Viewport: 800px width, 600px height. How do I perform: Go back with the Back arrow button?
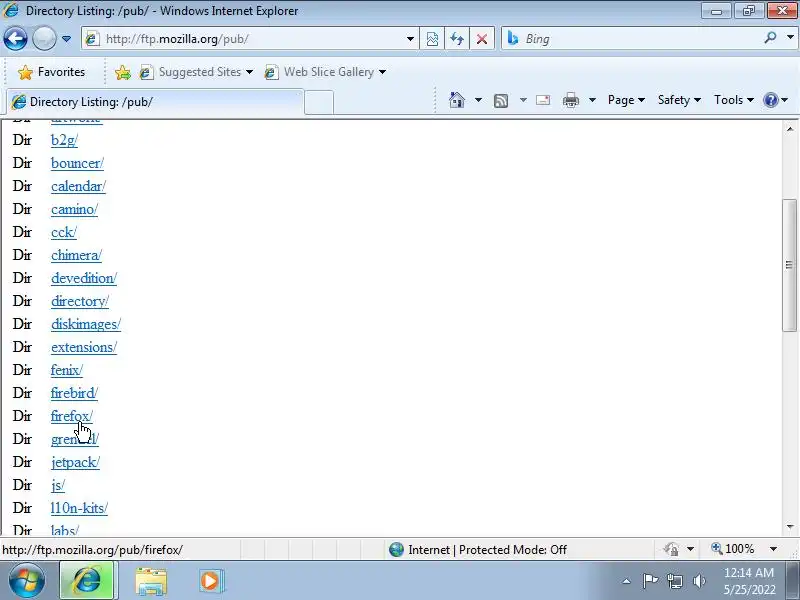click(x=15, y=39)
